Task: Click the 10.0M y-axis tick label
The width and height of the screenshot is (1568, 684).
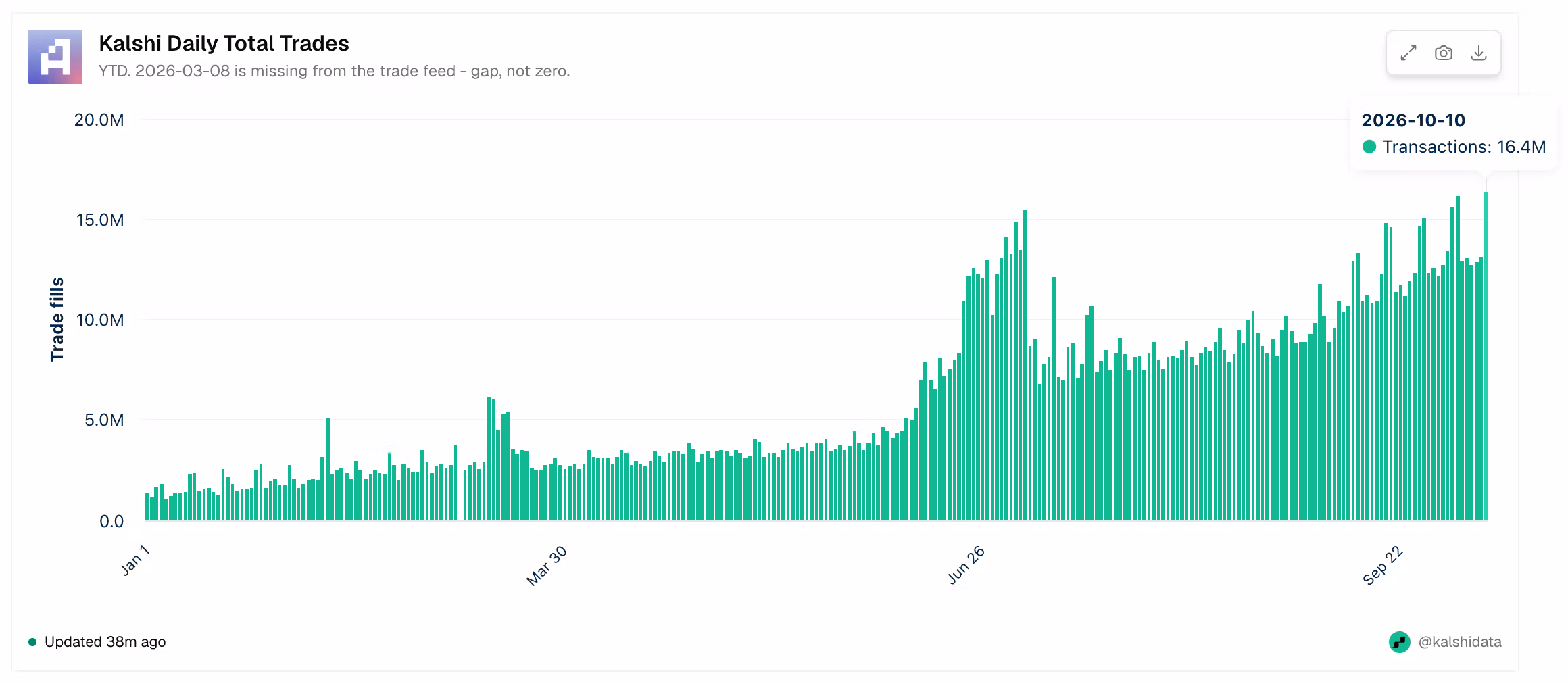Action: tap(100, 320)
